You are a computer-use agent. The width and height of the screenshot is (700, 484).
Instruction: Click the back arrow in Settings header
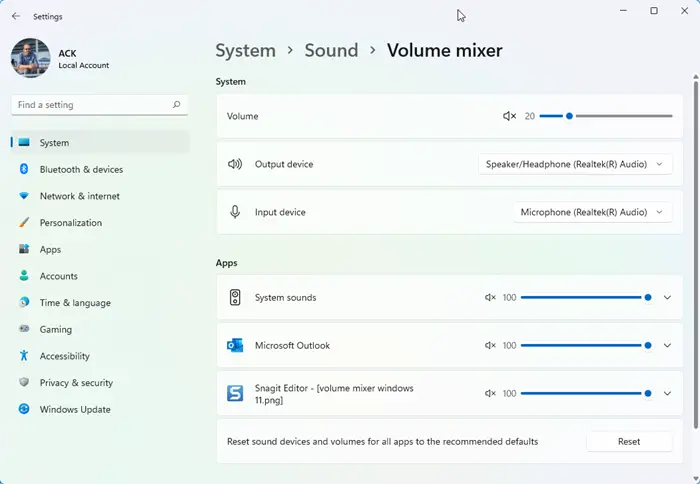15,16
